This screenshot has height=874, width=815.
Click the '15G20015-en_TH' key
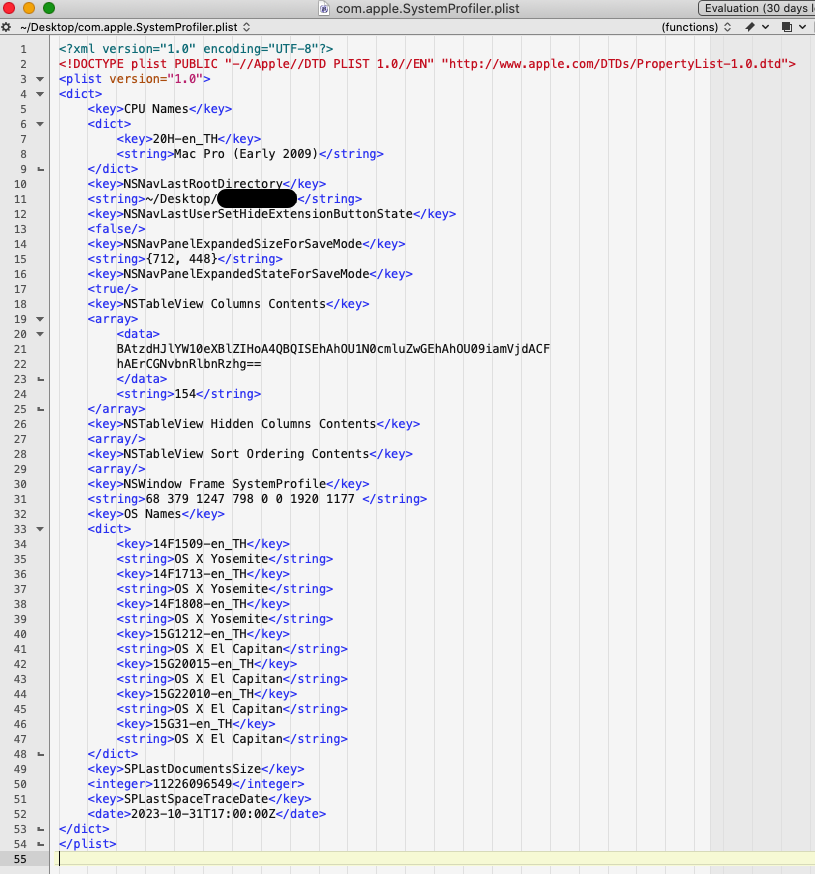coord(203,664)
